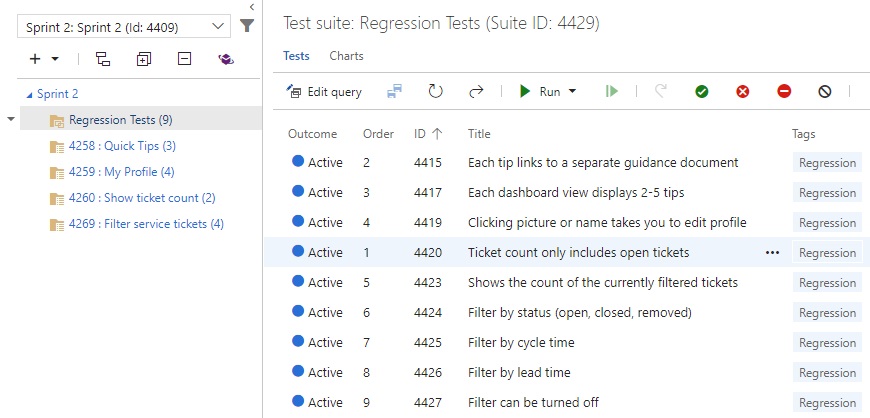Click the Edit query button
The height and width of the screenshot is (418, 870).
coord(325,92)
